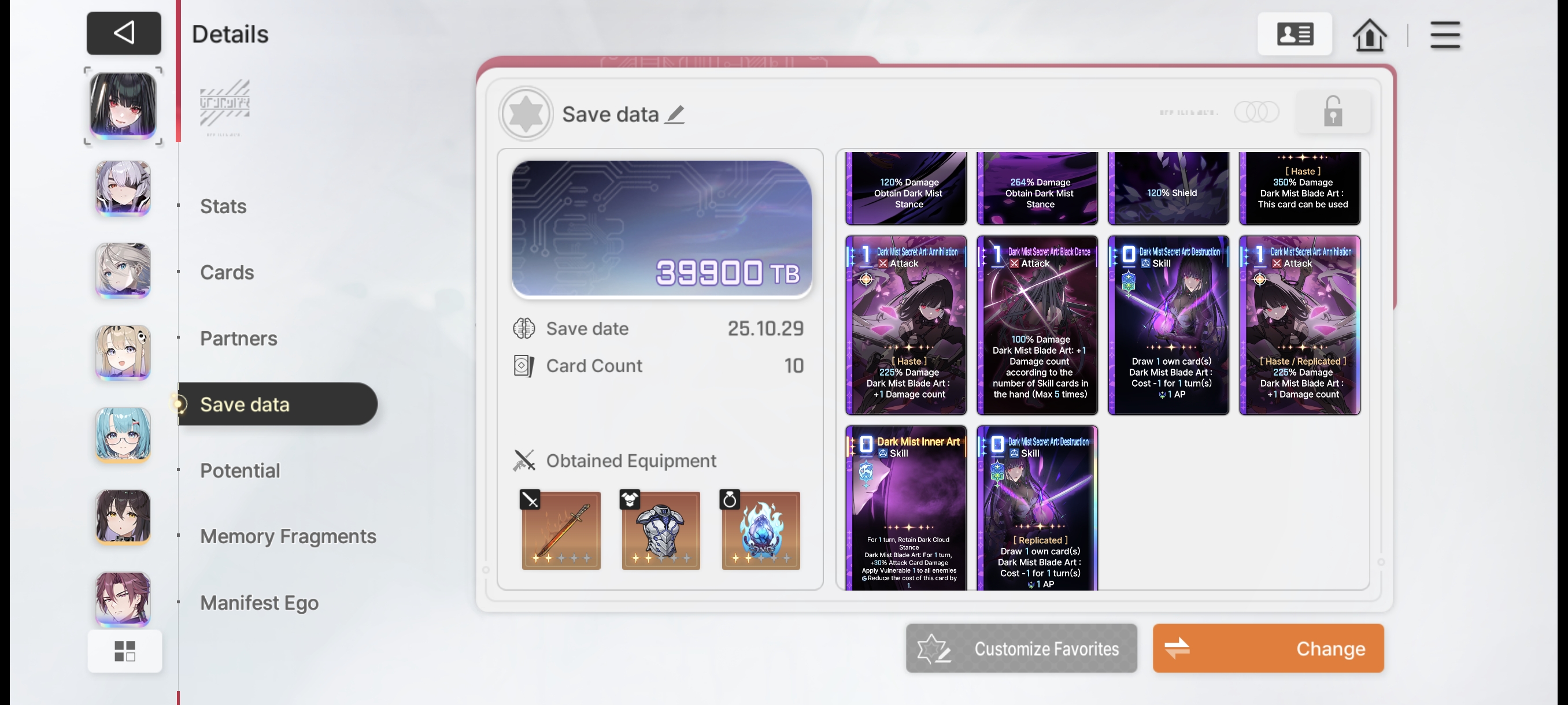1568x705 pixels.
Task: Edit save data name with pencil icon
Action: 674,114
